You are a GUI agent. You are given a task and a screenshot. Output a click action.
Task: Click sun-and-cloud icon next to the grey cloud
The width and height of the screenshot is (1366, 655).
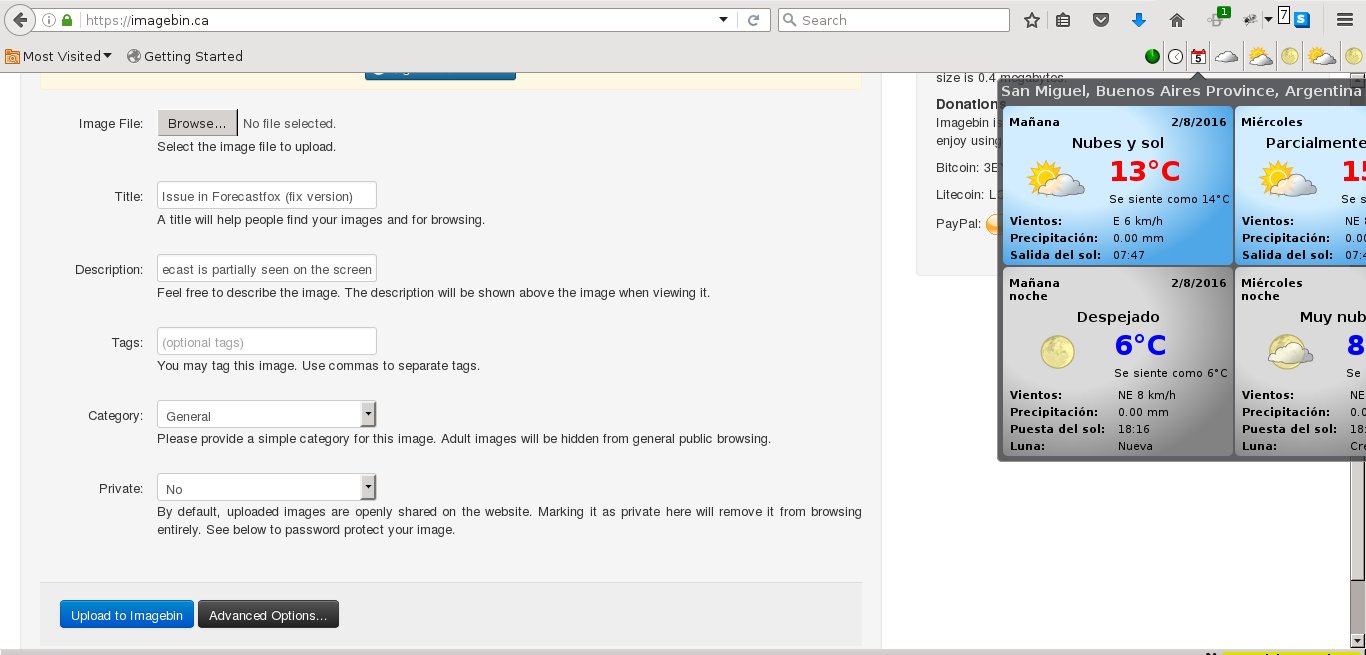[x=1260, y=57]
